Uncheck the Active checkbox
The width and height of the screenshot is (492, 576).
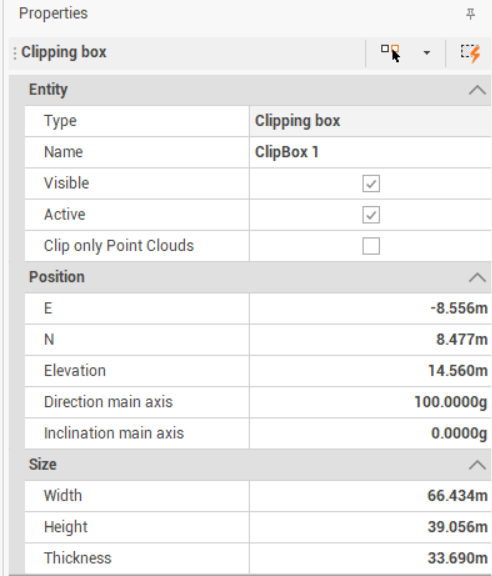pyautogui.click(x=371, y=215)
